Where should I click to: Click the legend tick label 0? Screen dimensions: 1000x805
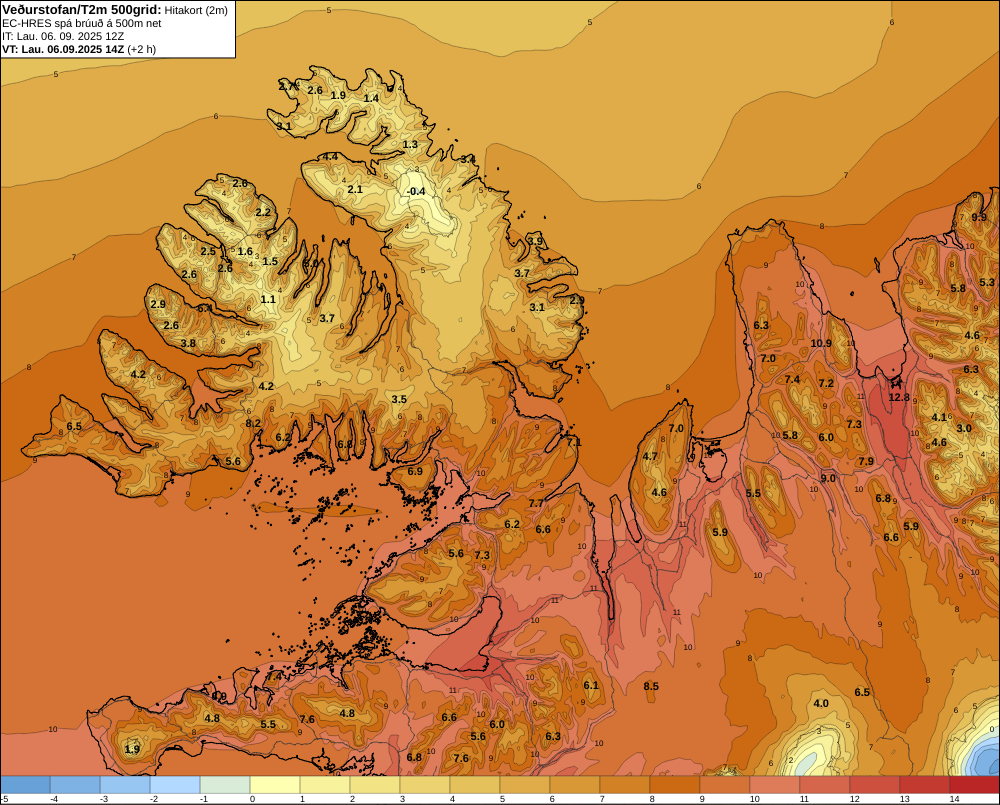coord(253,799)
